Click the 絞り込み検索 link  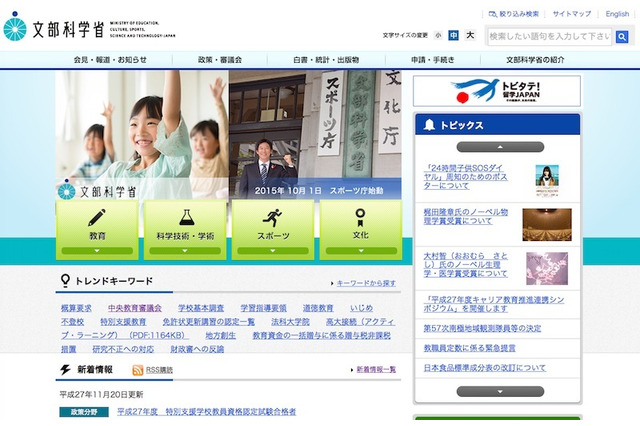click(514, 14)
